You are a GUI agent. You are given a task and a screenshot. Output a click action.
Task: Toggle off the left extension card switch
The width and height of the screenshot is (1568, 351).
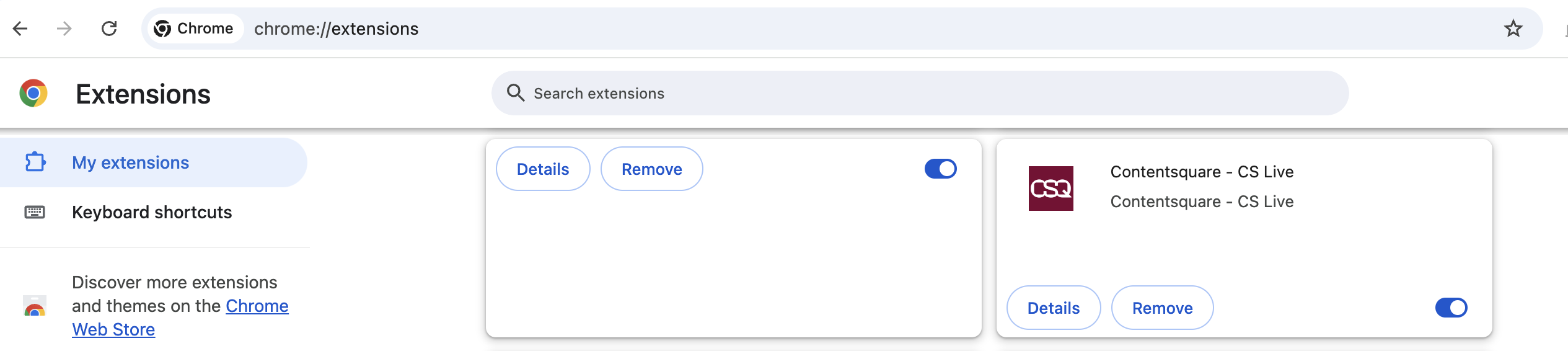pos(940,169)
